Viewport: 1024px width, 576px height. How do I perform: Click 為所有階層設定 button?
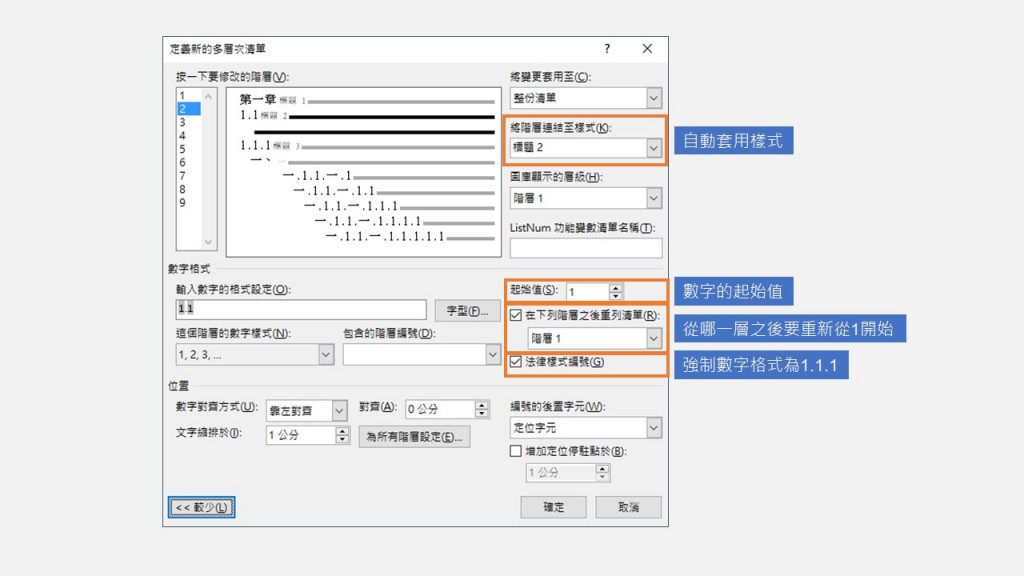(415, 437)
